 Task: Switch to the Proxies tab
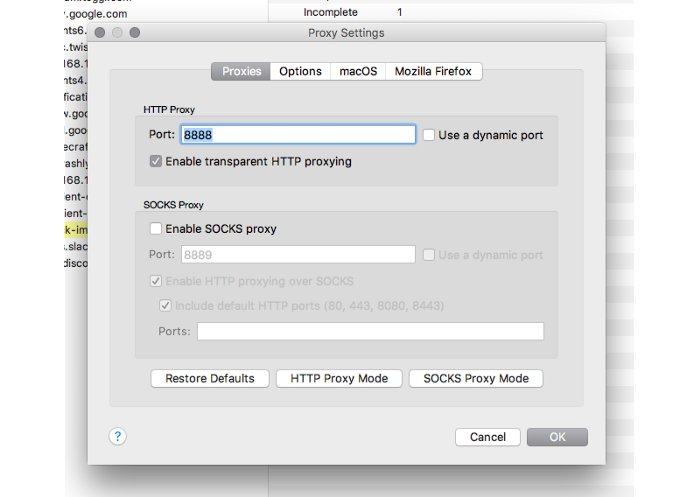tap(241, 71)
